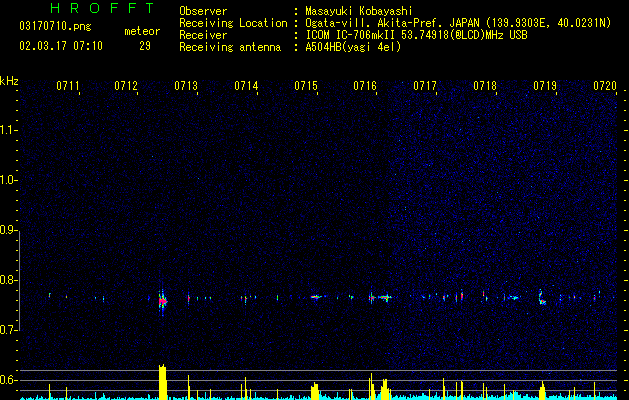
Task: Click the horizontal echo streak at 0715
Action: click(316, 297)
